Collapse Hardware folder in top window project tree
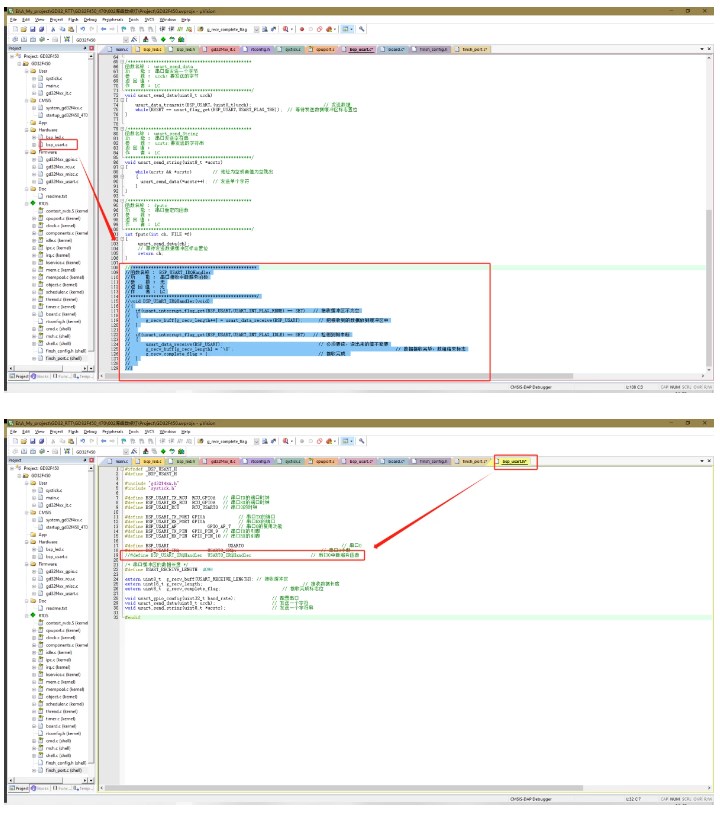Image resolution: width=720 pixels, height=814 pixels. pos(27,130)
